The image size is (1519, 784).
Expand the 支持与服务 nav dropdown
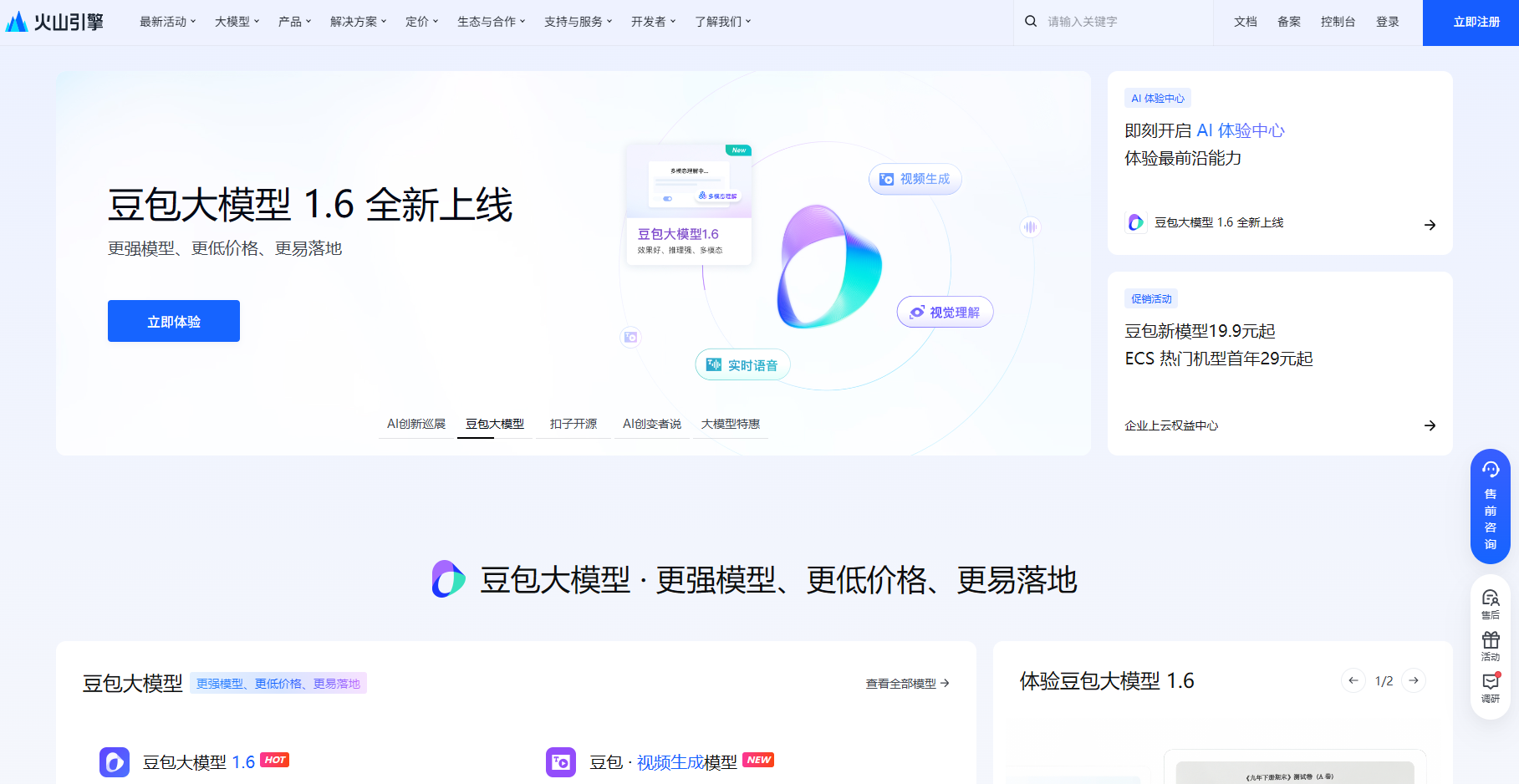(x=578, y=22)
